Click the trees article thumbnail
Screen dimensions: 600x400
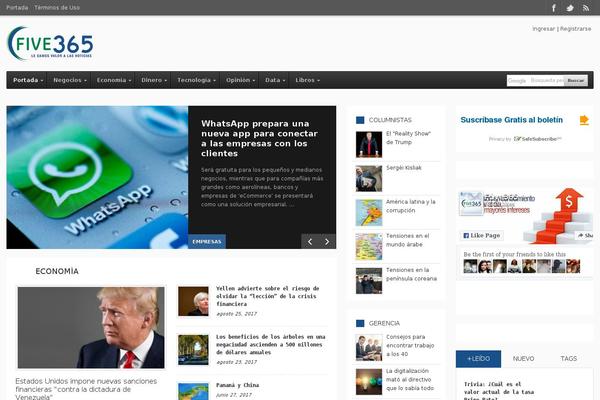[193, 349]
